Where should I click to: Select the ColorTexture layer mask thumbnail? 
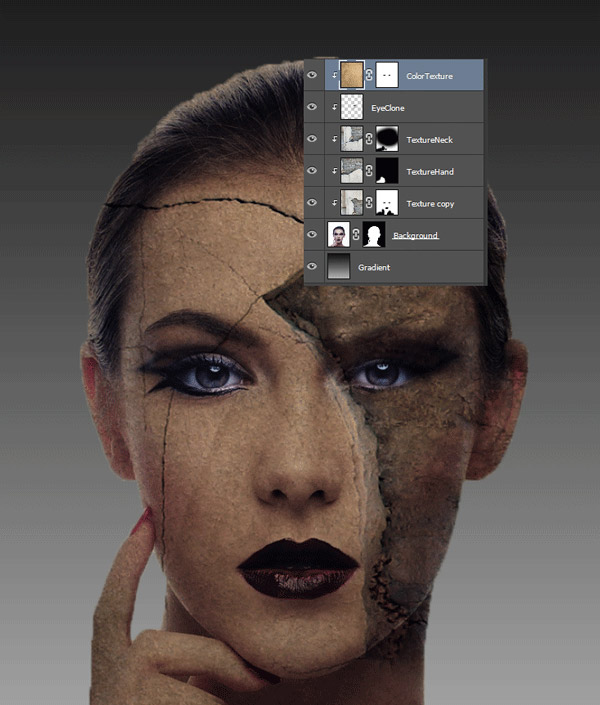click(386, 75)
